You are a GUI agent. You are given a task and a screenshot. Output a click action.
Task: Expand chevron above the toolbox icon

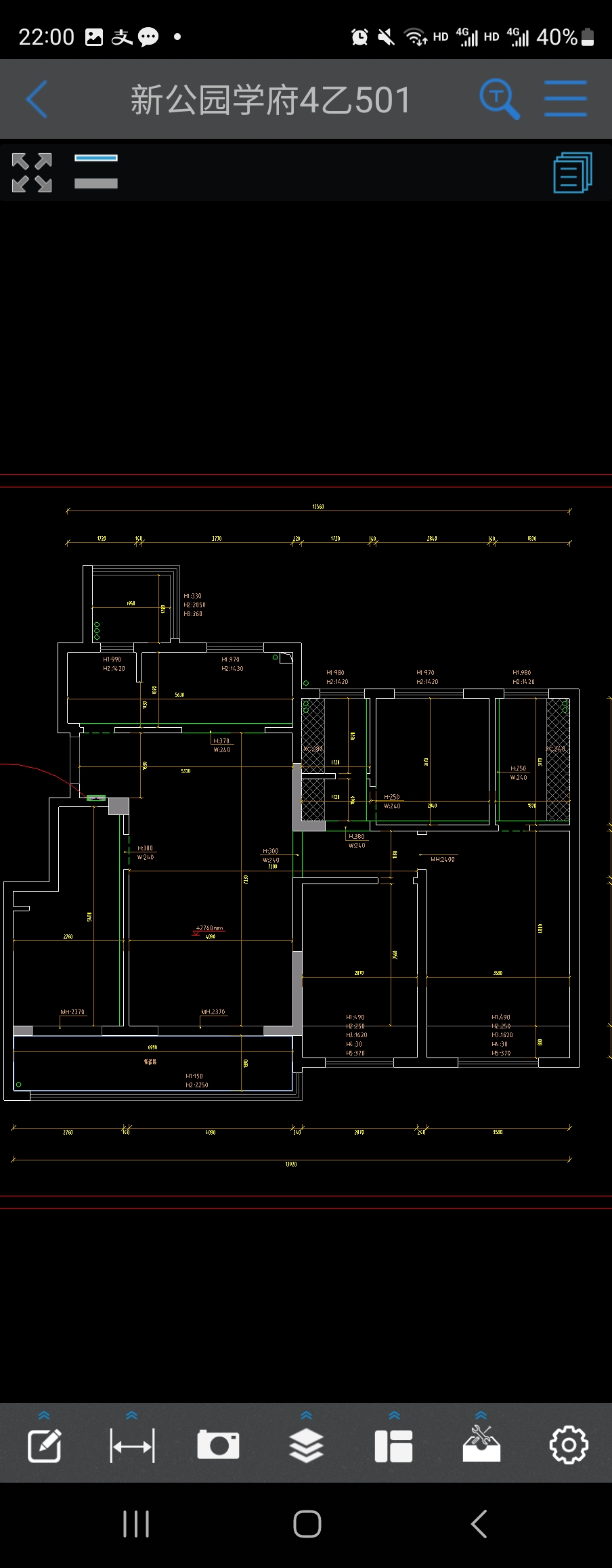(x=481, y=1415)
